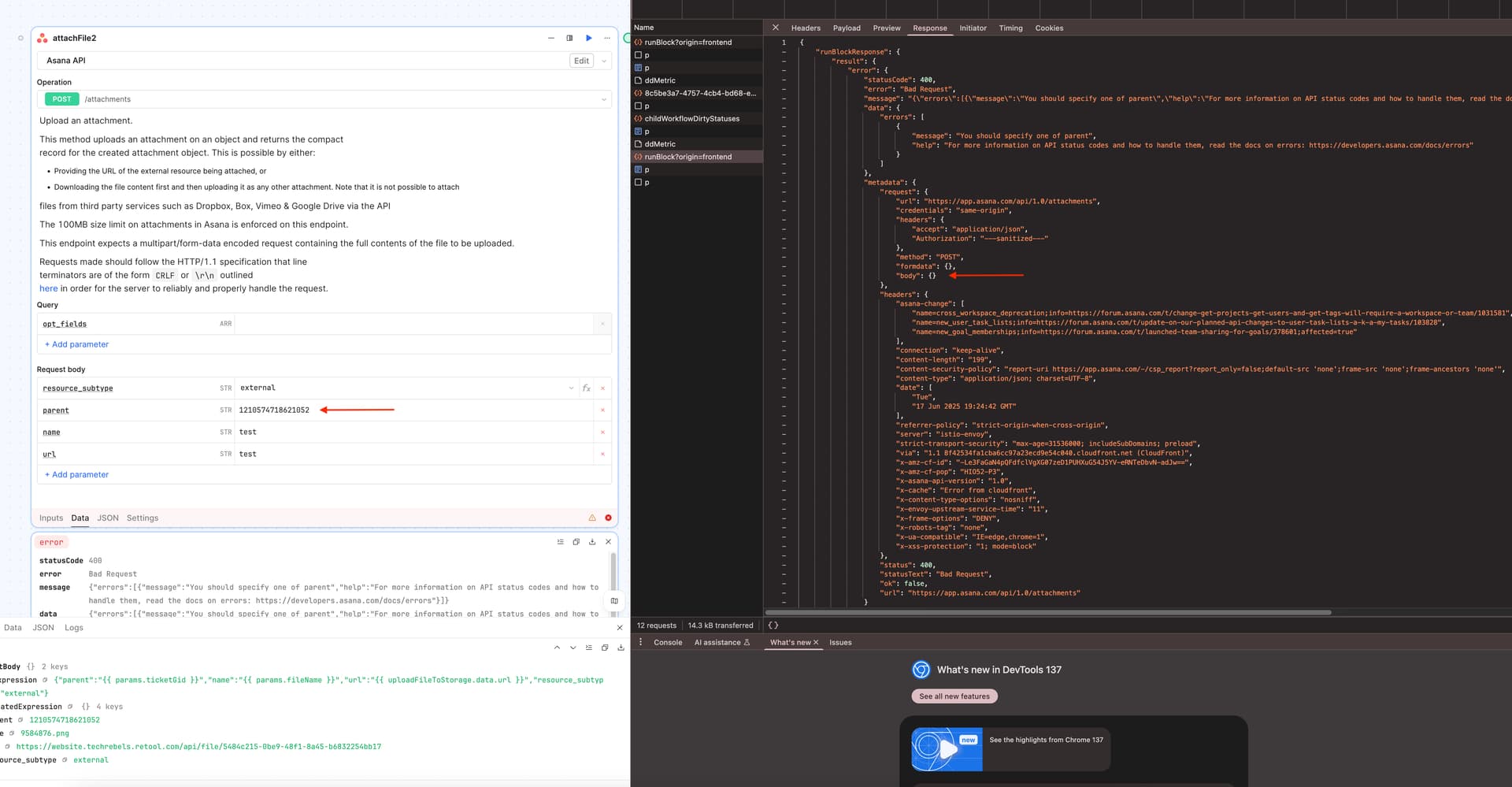This screenshot has height=787, width=1512.
Task: Delete the name body parameter
Action: tap(602, 432)
